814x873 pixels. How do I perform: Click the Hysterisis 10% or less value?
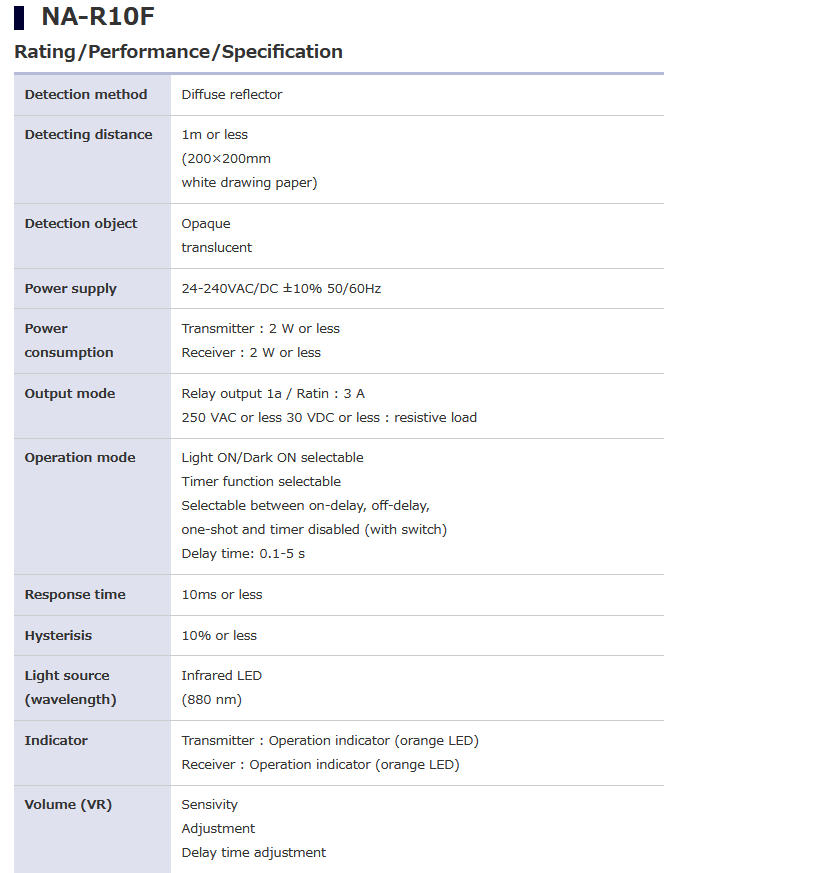(219, 636)
